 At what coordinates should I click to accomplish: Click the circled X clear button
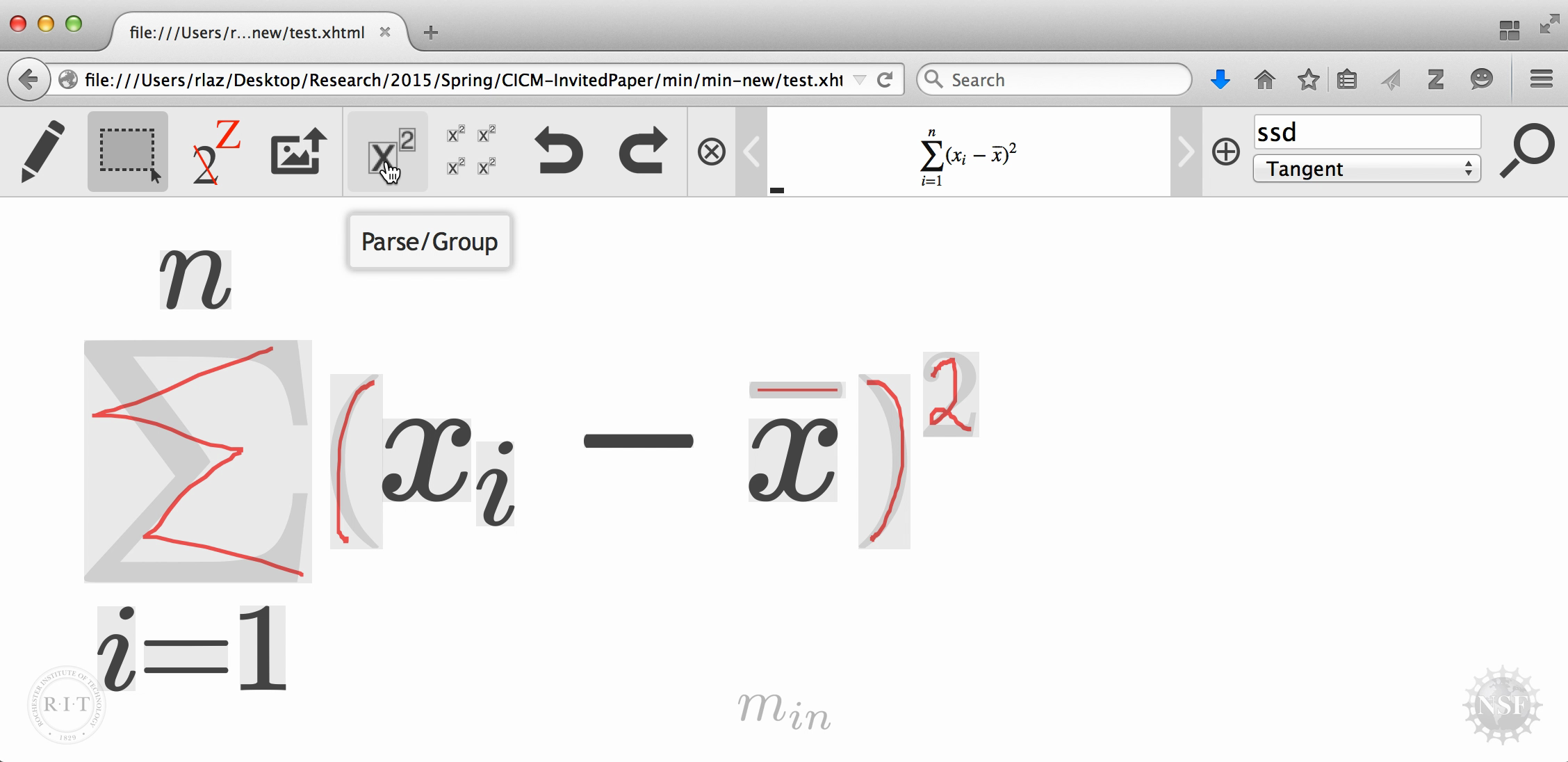point(711,152)
